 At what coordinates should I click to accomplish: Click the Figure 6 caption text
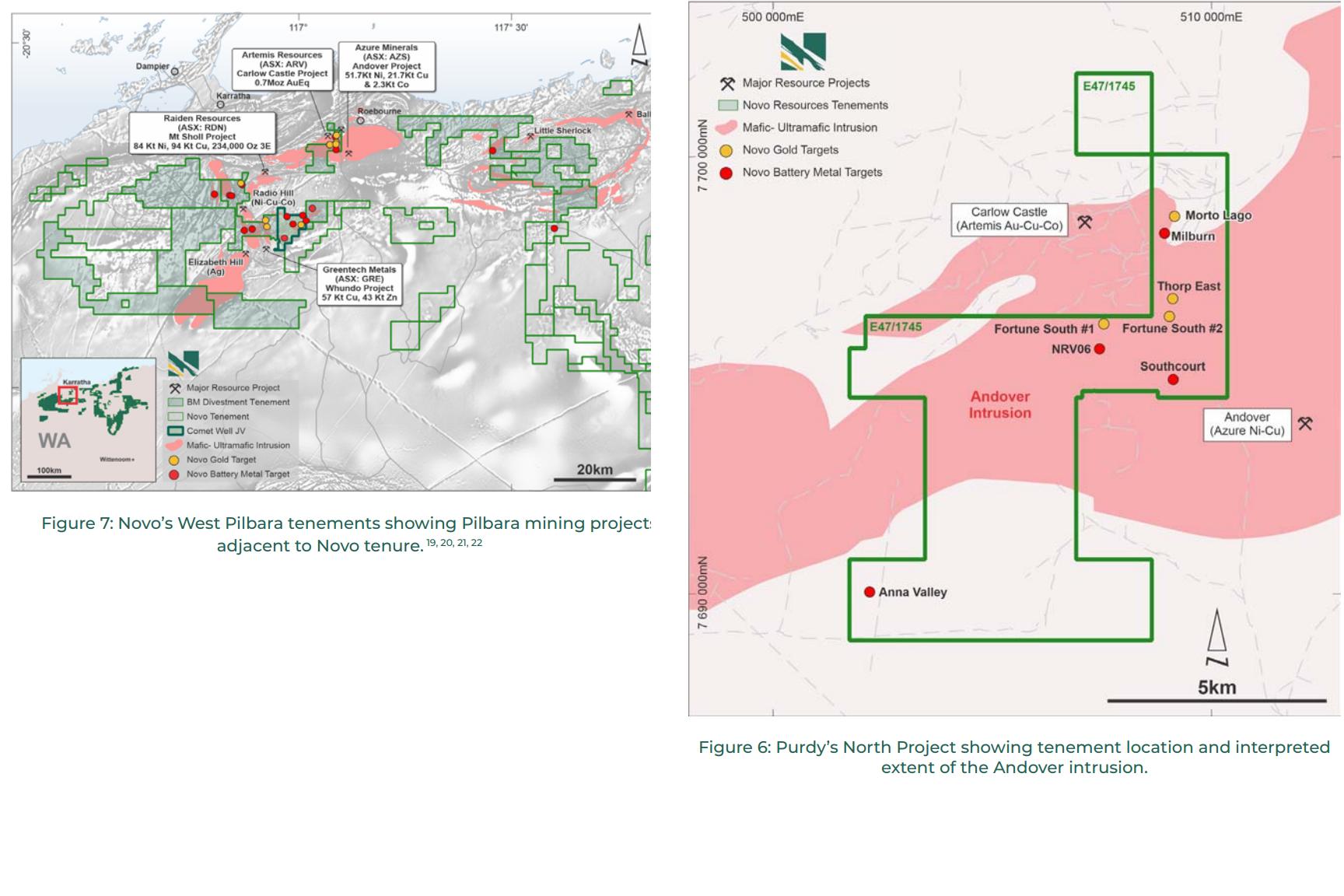pos(1014,757)
